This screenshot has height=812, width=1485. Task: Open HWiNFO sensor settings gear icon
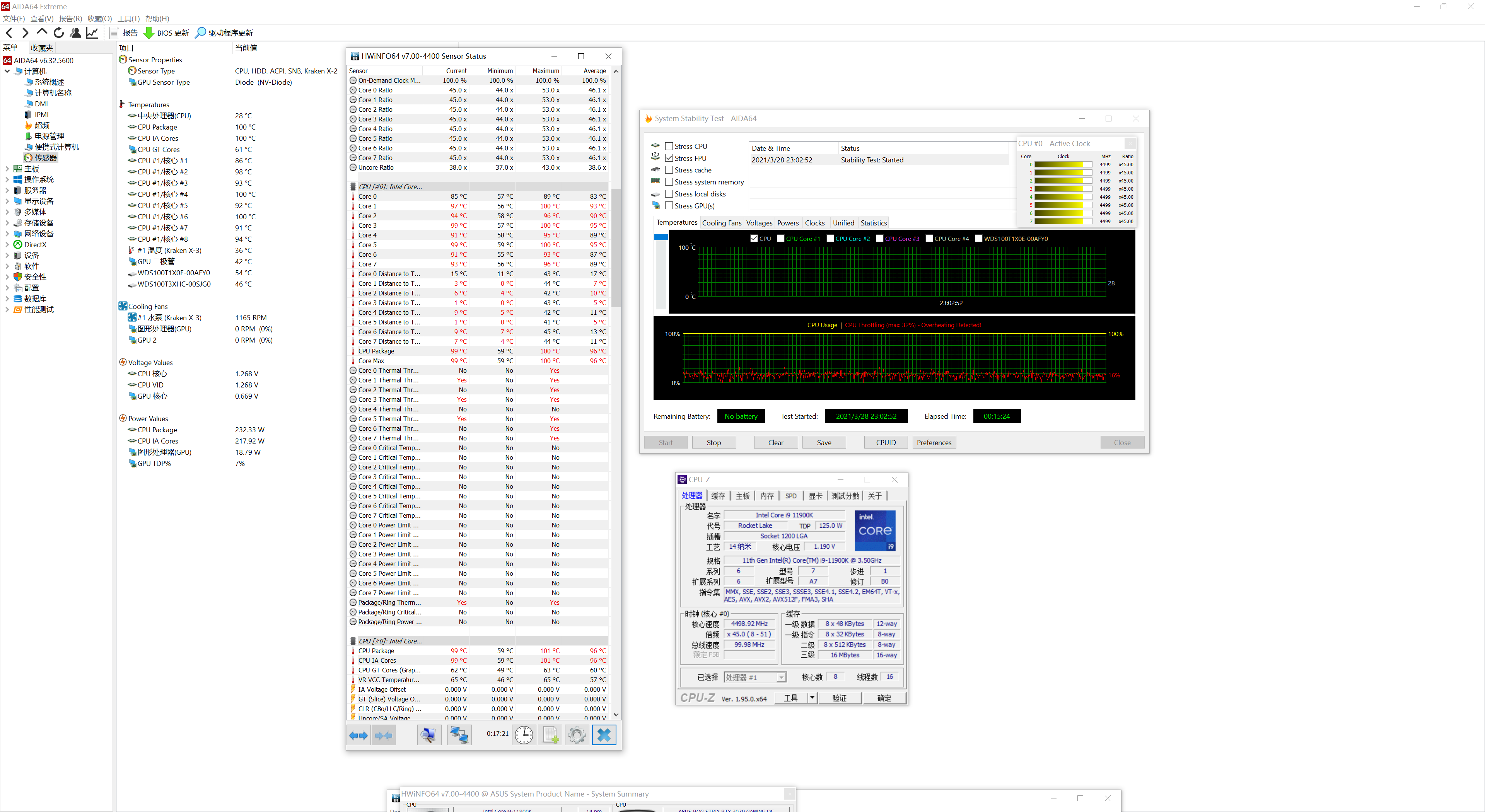[577, 735]
